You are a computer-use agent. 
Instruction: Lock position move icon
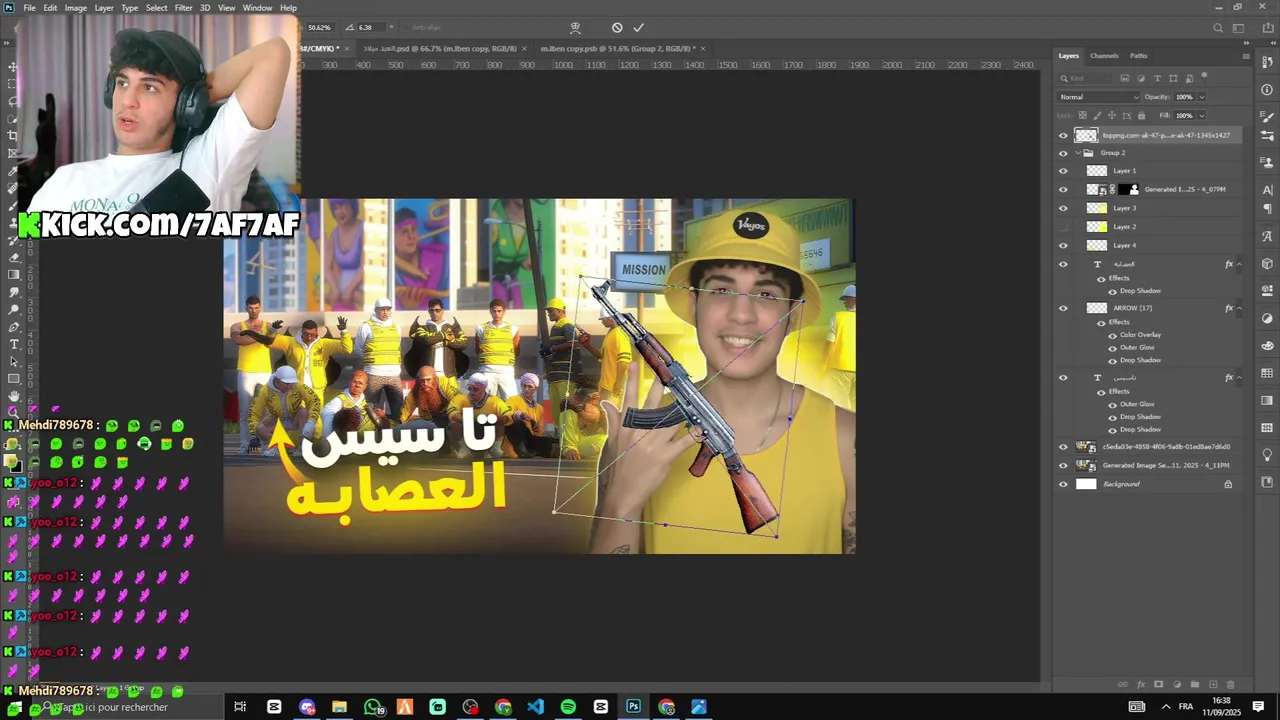pyautogui.click(x=1110, y=115)
